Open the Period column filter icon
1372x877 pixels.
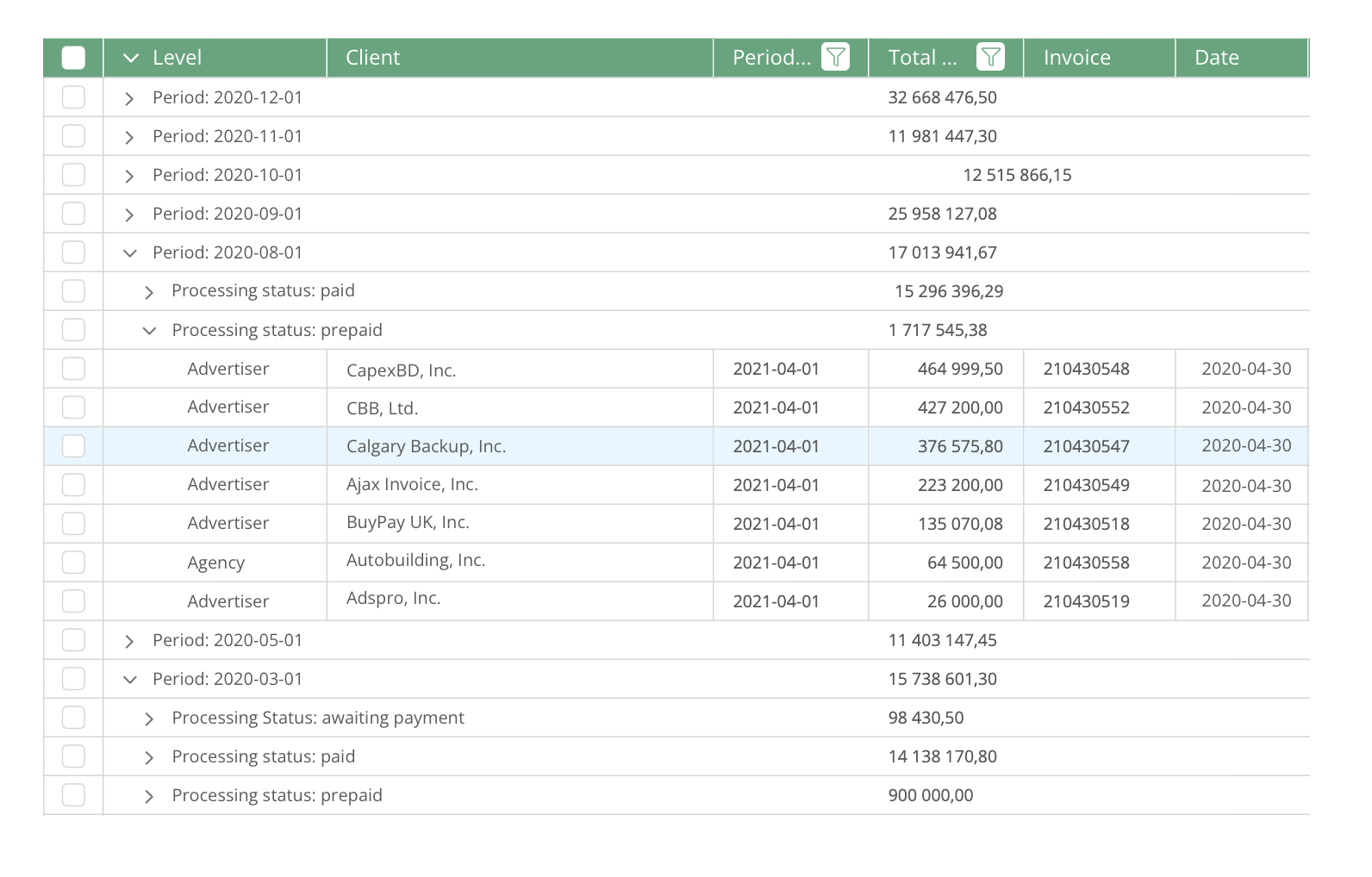pos(835,58)
